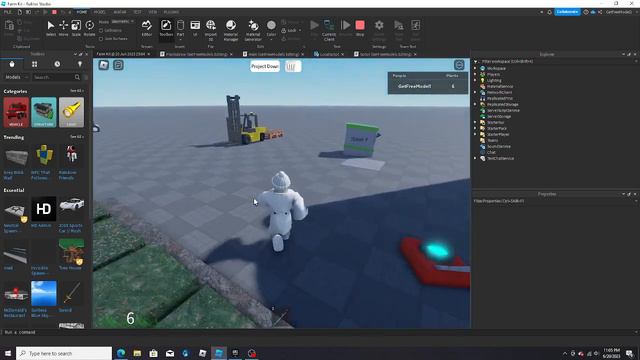Select the Structure category thumbnail
This screenshot has width=640, height=360.
44,112
